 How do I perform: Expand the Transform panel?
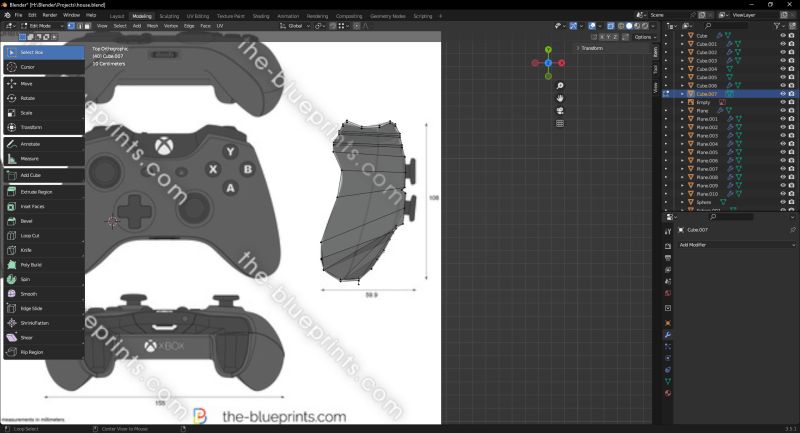pos(592,48)
